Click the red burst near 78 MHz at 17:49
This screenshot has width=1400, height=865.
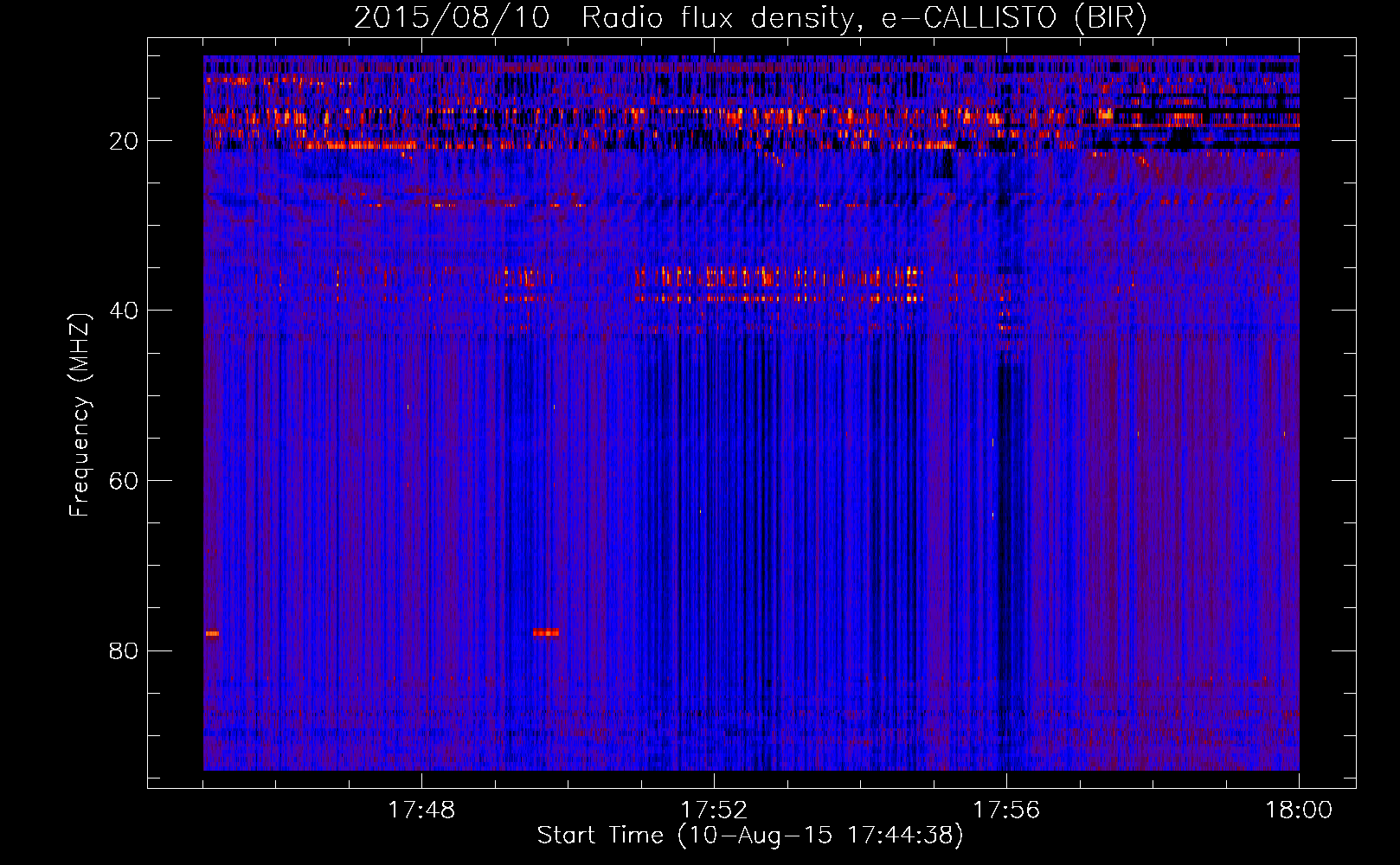point(546,632)
